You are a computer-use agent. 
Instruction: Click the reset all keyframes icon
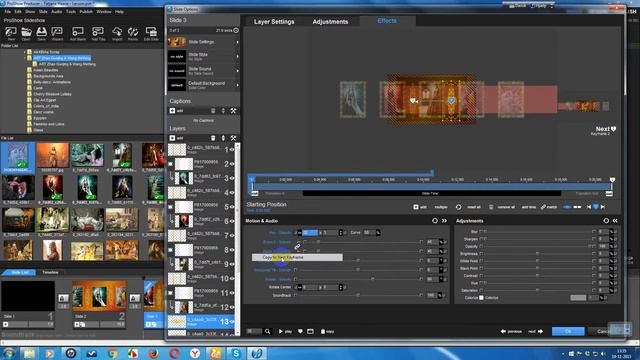click(x=459, y=207)
